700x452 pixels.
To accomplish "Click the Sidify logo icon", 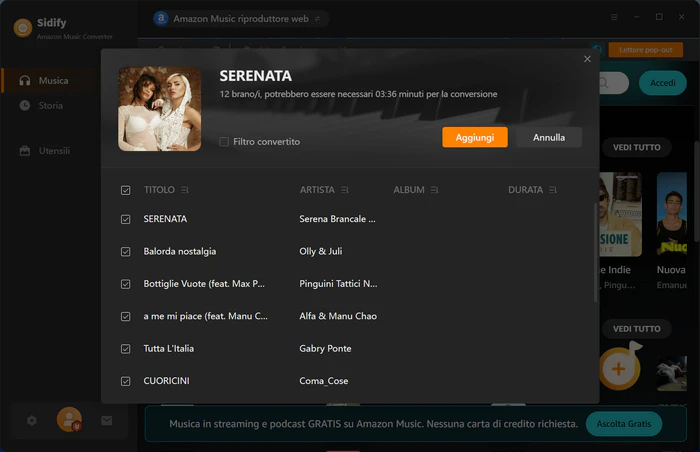I will point(23,28).
